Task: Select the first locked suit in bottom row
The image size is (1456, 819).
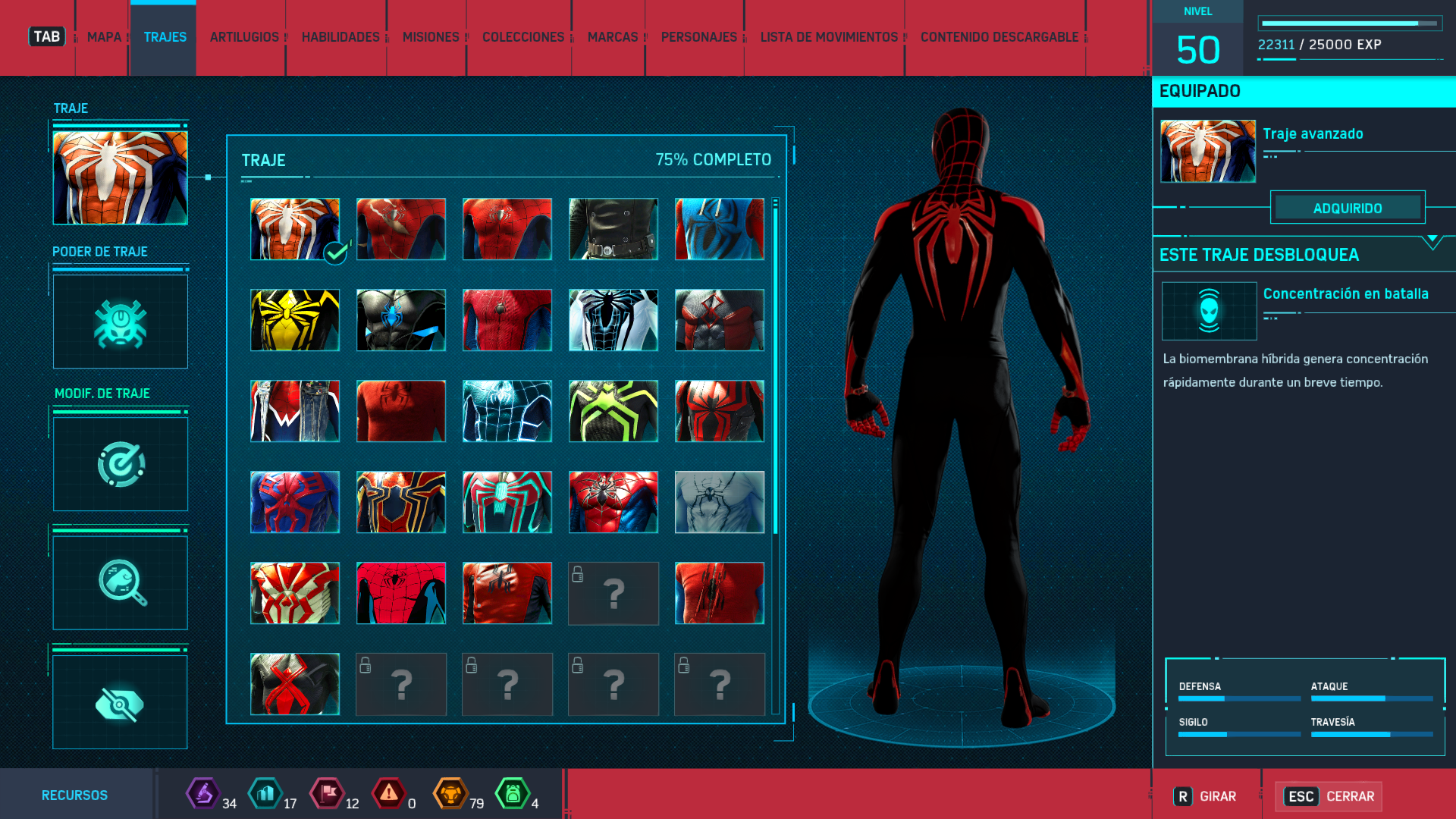Action: point(401,684)
